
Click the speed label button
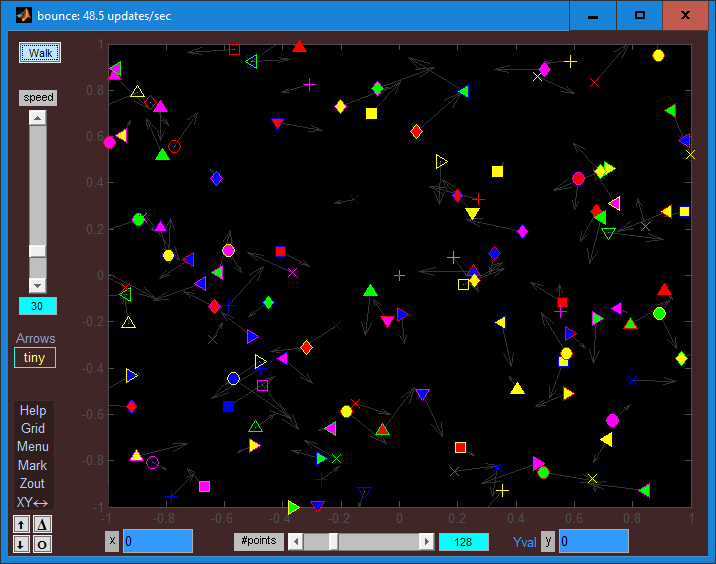pyautogui.click(x=38, y=97)
